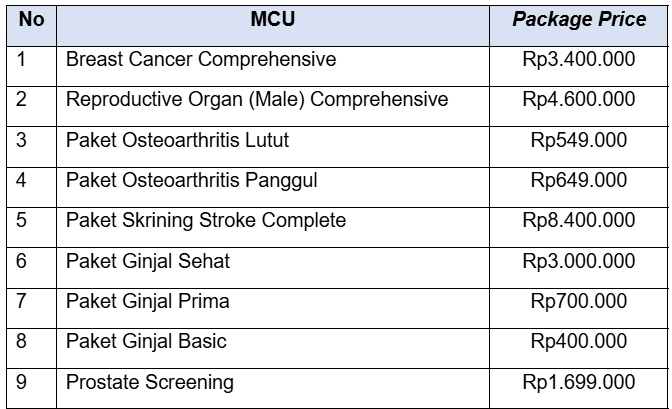Click the Prostate Screening cell
Viewport: 672px width, 409px height.
click(273, 388)
